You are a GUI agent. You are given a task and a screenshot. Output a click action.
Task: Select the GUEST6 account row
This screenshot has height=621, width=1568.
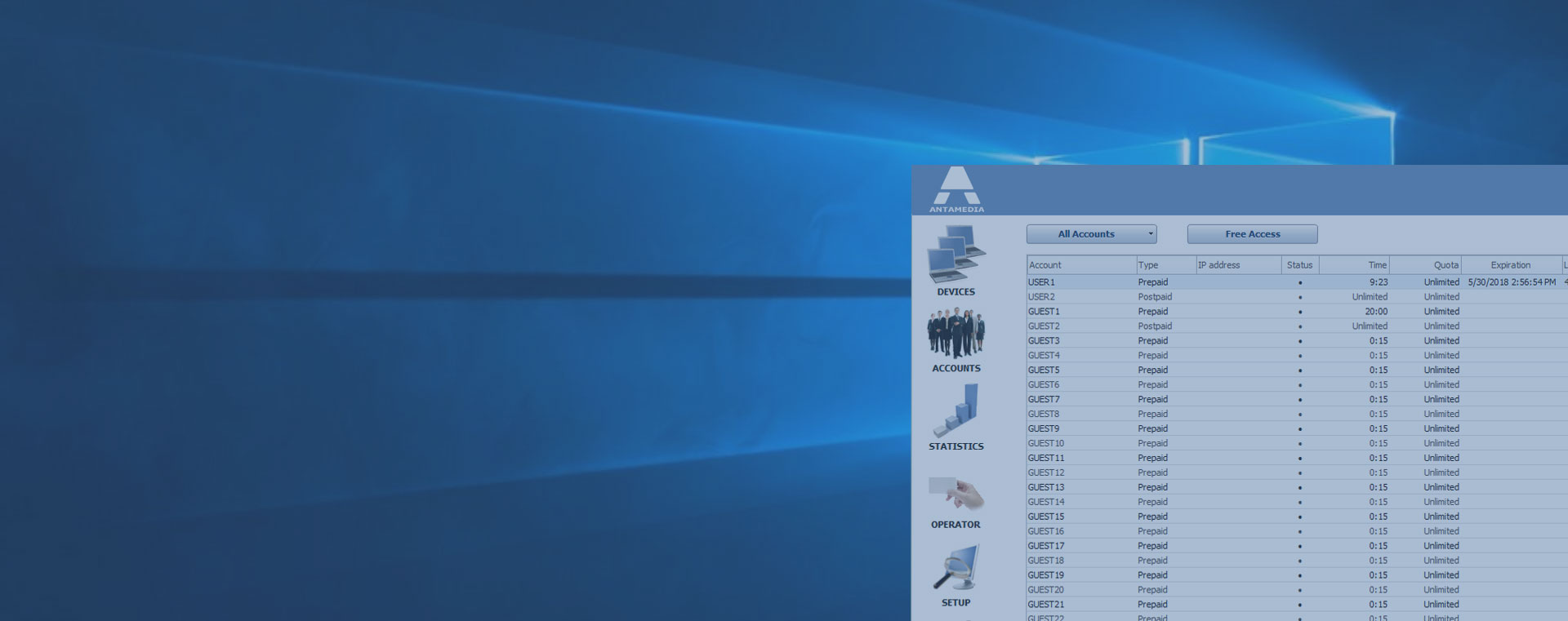coord(1297,385)
